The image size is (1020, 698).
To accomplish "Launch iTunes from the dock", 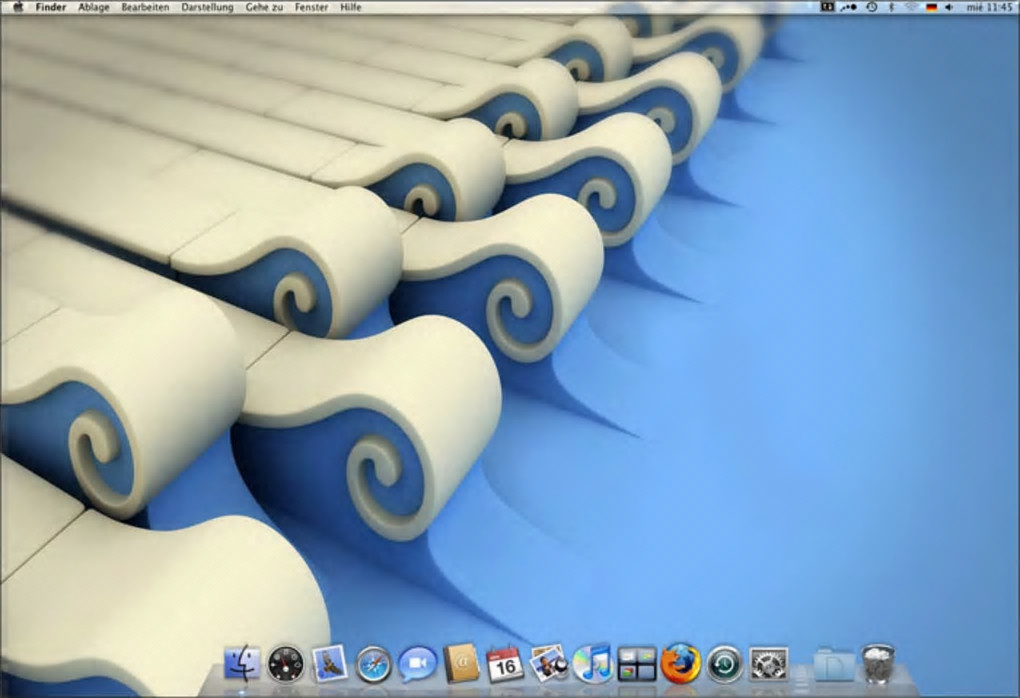I will [x=593, y=664].
